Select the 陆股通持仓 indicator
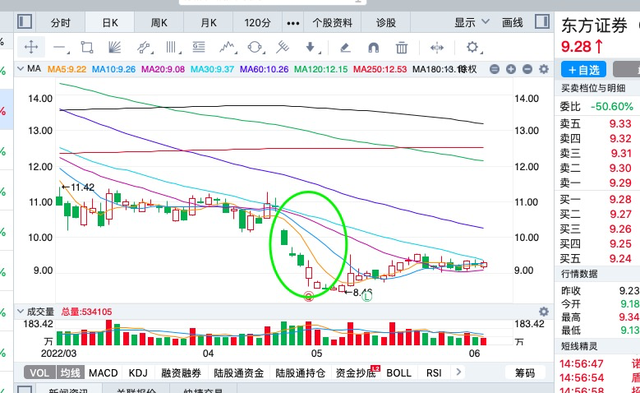Screen dimensions: 640x393 pyautogui.click(x=300, y=373)
